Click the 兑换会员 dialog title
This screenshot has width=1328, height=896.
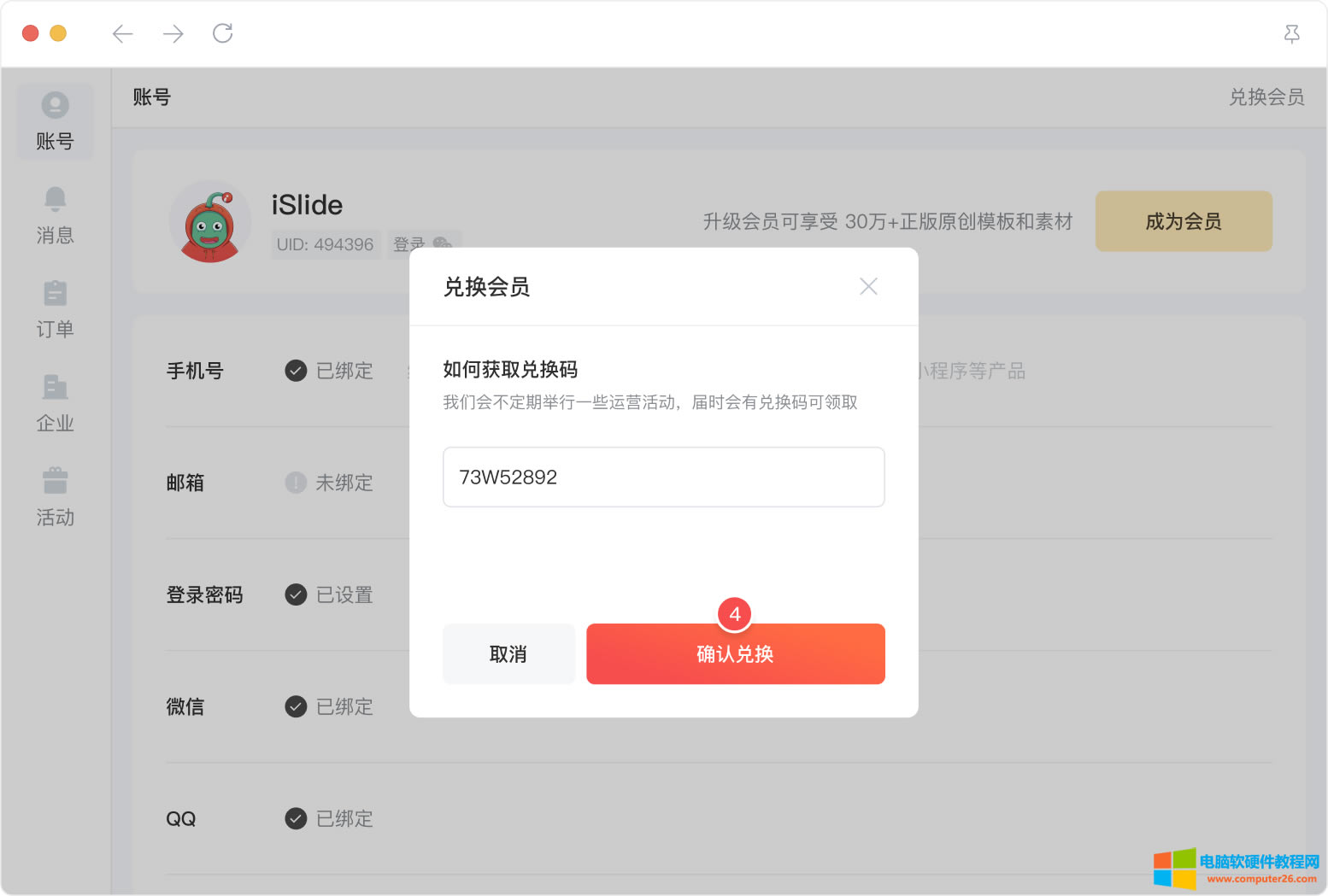point(486,287)
